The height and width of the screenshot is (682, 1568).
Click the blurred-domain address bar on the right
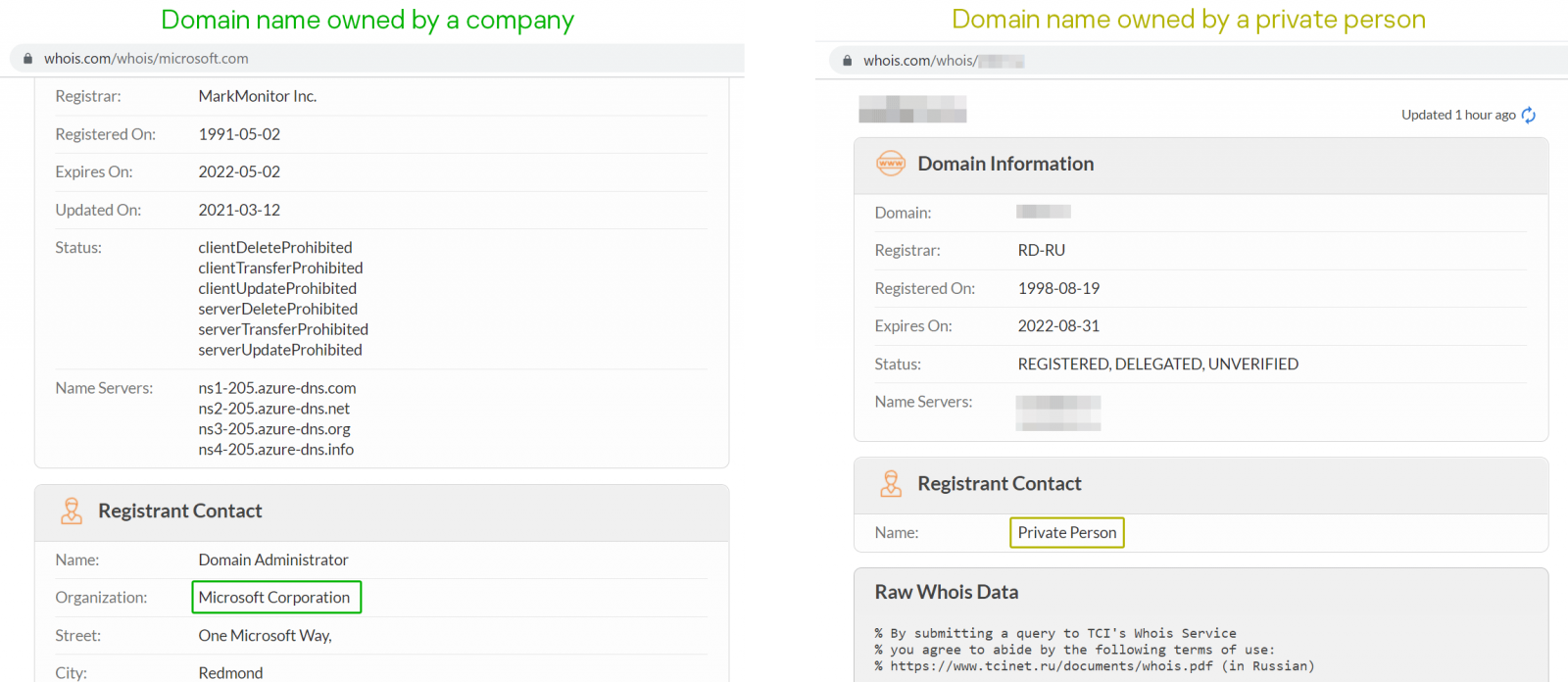click(x=944, y=61)
